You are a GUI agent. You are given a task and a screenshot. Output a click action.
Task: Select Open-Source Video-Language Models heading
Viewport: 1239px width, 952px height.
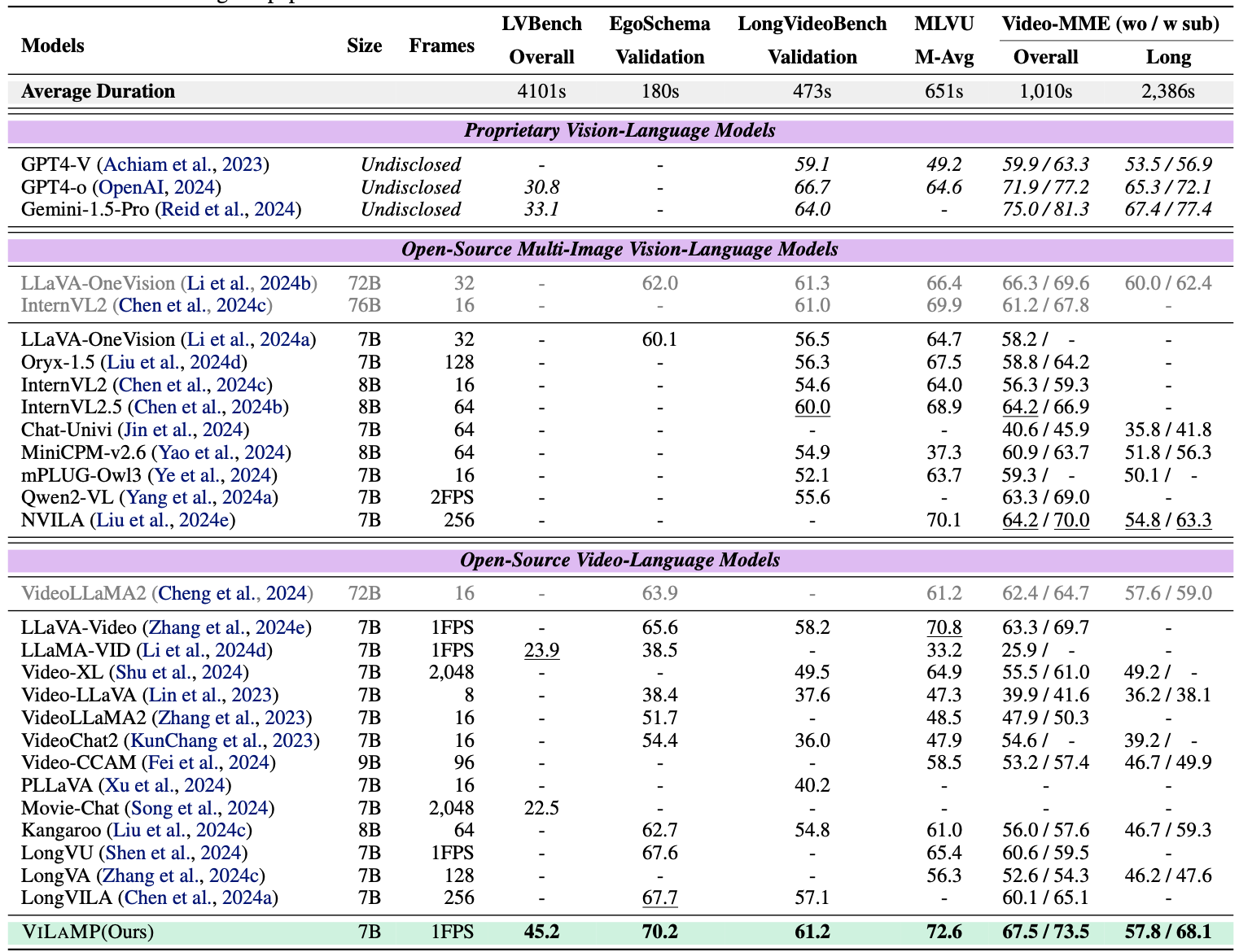(x=620, y=561)
